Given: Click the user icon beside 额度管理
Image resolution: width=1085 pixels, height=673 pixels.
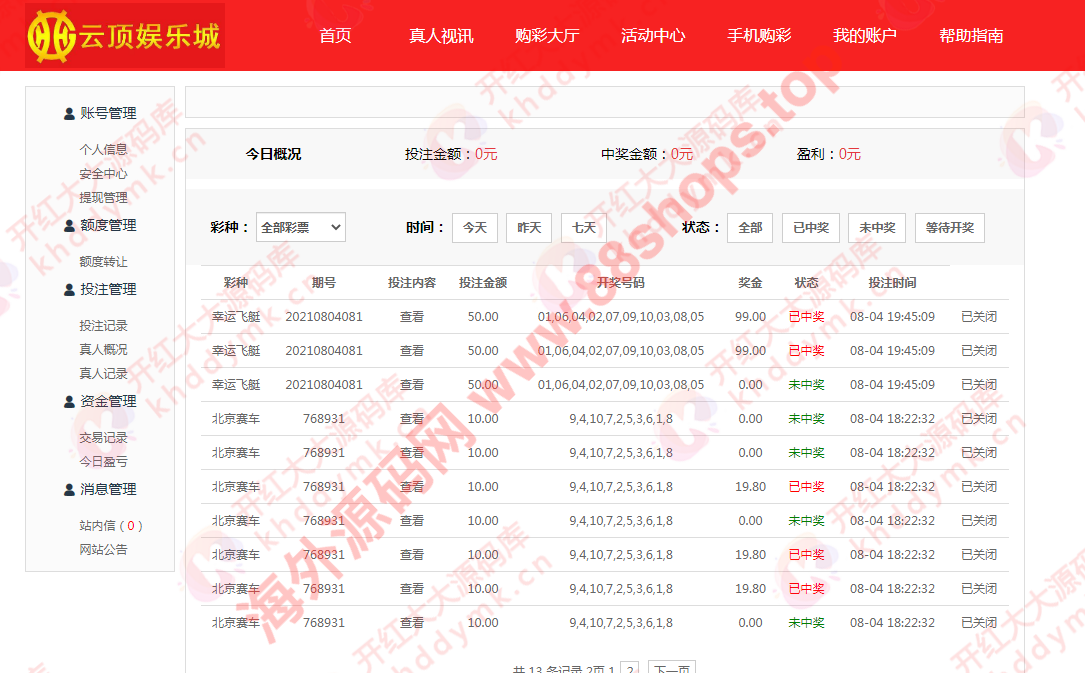Looking at the screenshot, I should pos(69,226).
